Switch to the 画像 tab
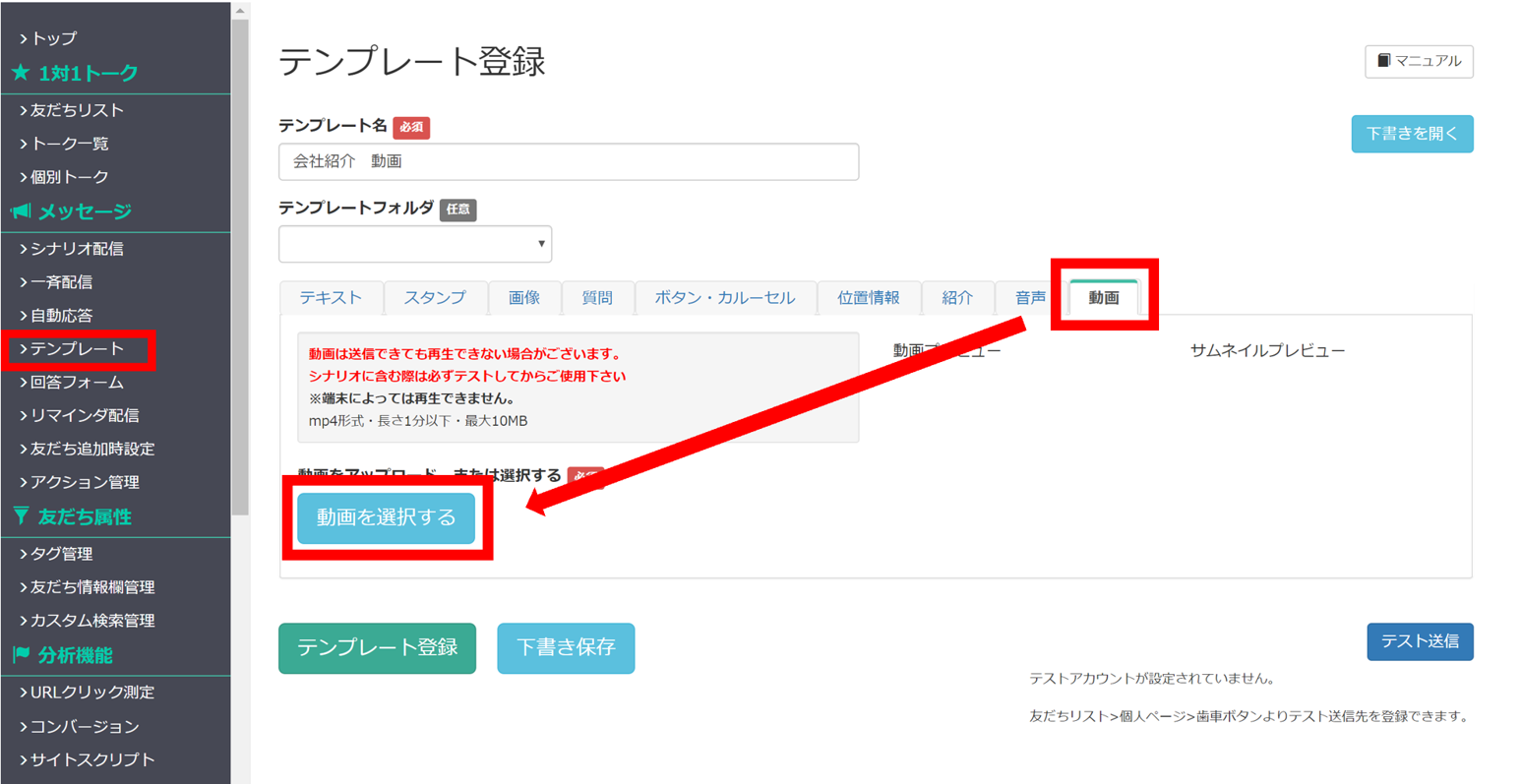The width and height of the screenshot is (1521, 784). pos(524,298)
